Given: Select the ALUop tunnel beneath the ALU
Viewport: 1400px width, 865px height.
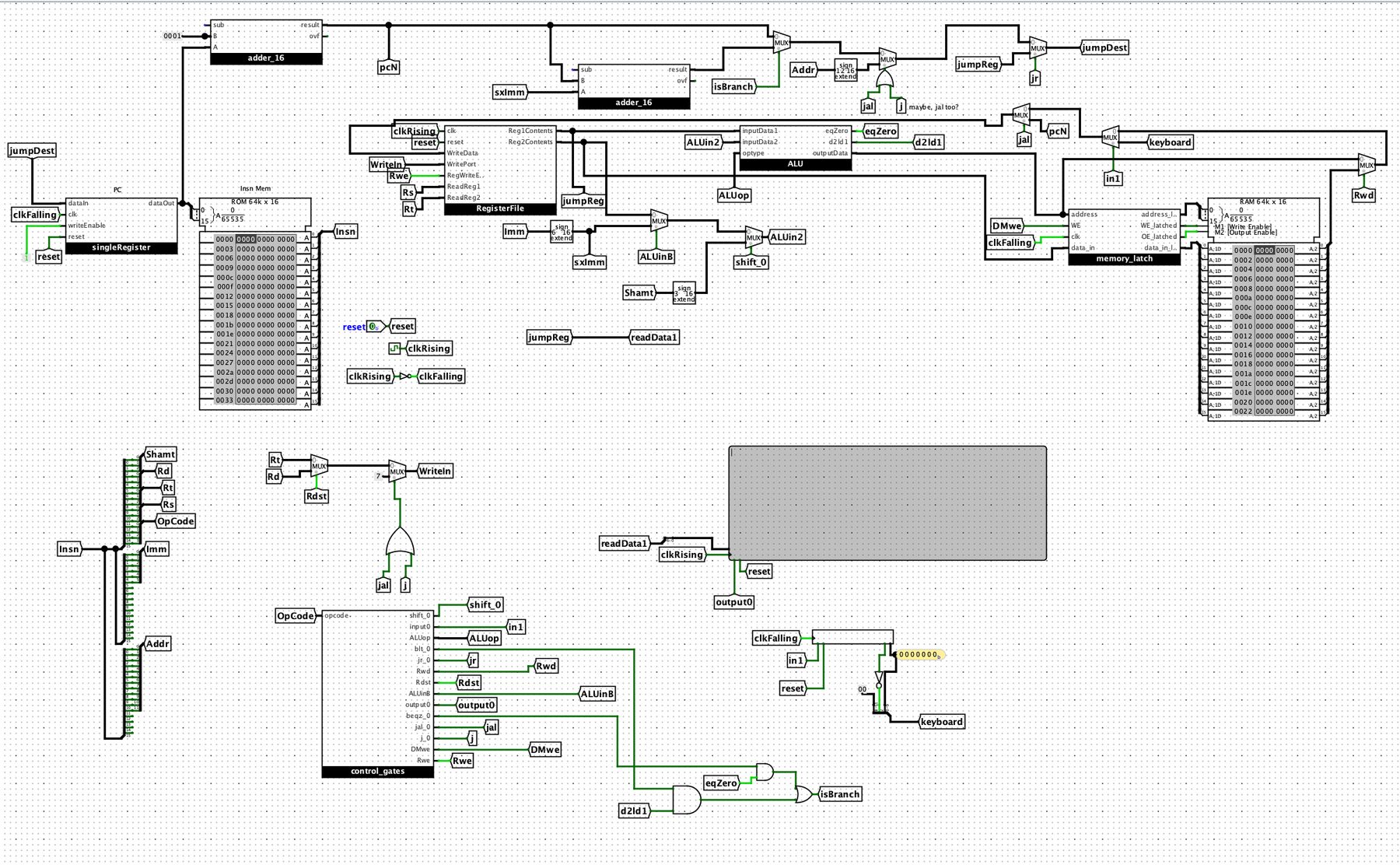Looking at the screenshot, I should [734, 195].
